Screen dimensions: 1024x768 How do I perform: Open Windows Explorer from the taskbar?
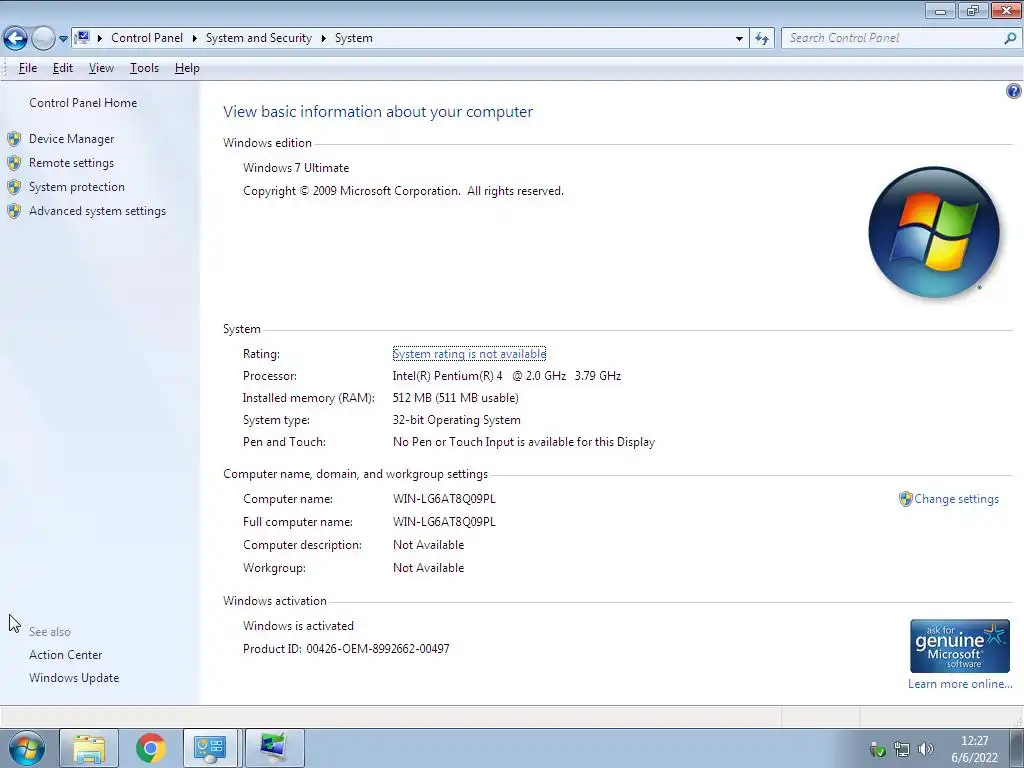click(x=89, y=748)
